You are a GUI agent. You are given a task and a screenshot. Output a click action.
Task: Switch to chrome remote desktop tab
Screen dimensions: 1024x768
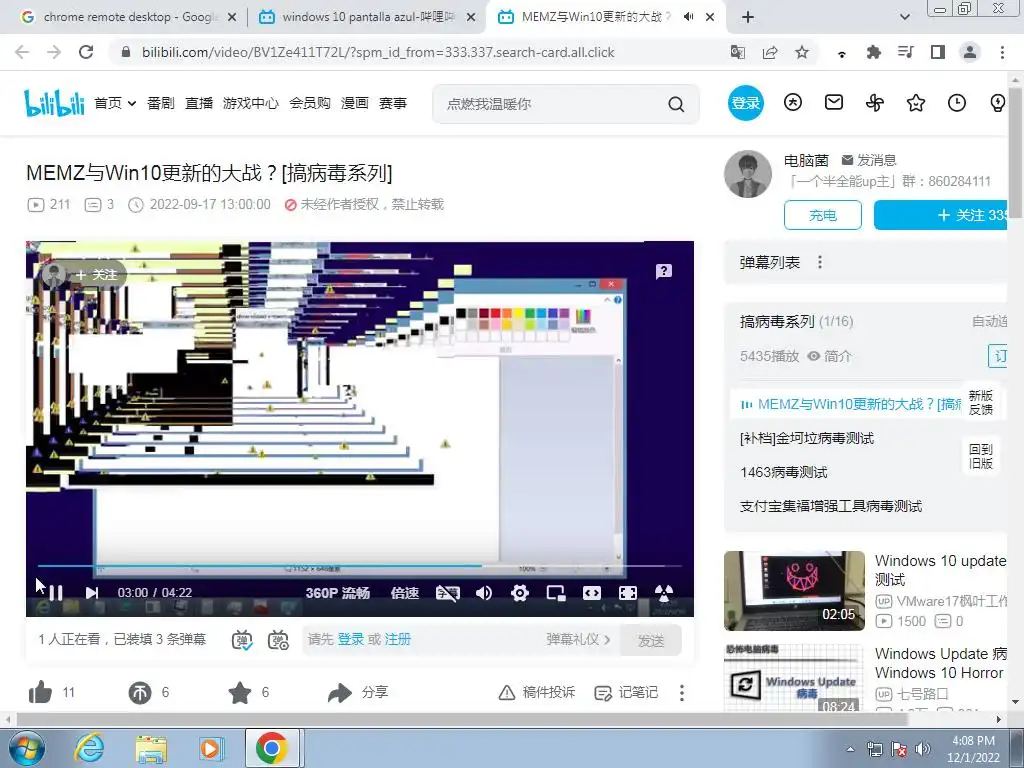click(x=128, y=17)
